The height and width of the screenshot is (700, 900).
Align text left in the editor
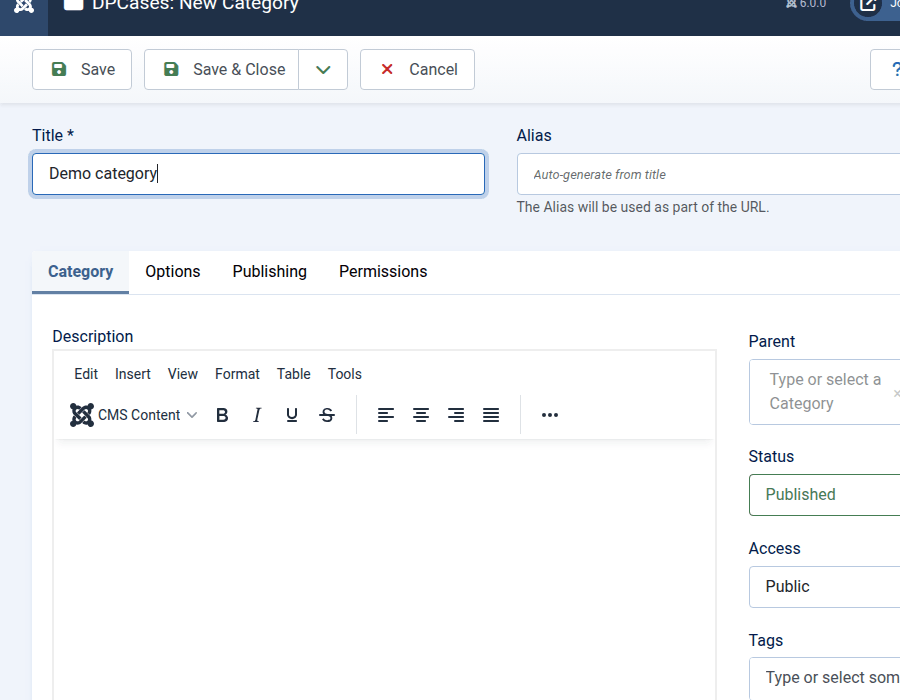pyautogui.click(x=386, y=415)
